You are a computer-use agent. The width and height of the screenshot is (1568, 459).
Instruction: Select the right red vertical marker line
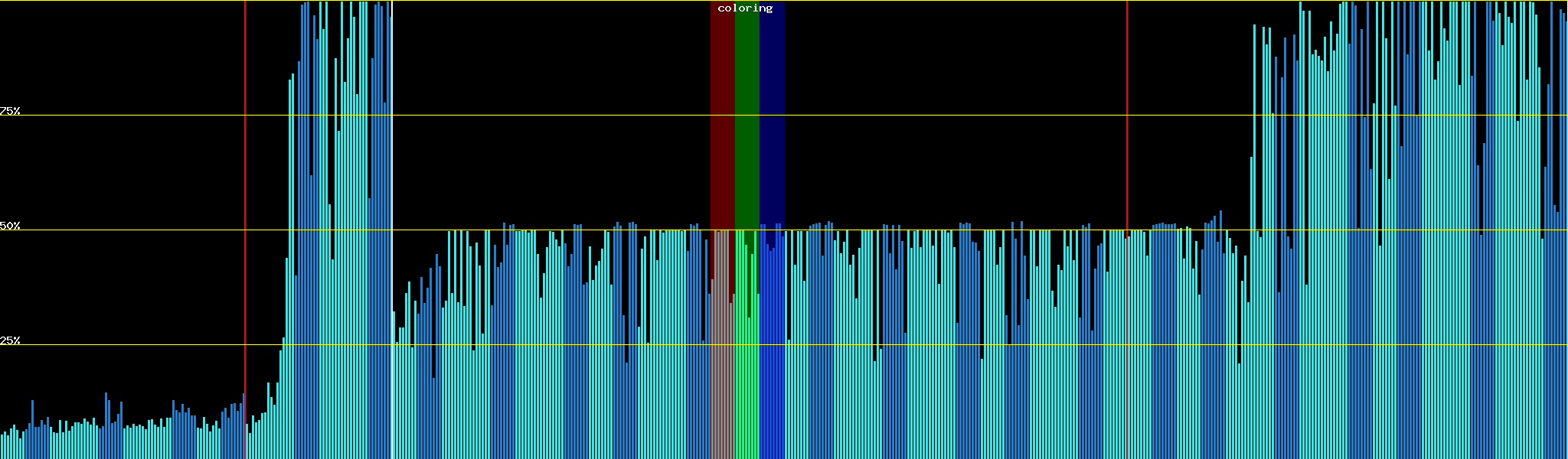tap(1127, 153)
